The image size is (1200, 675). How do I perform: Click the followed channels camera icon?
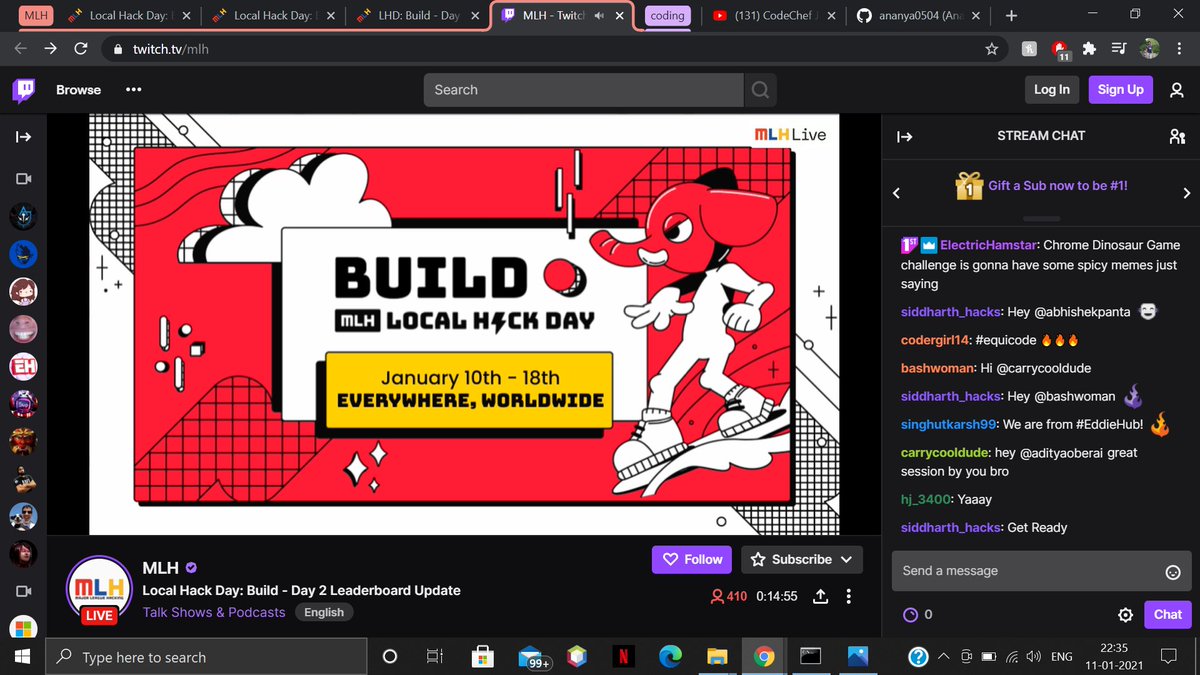pyautogui.click(x=24, y=178)
